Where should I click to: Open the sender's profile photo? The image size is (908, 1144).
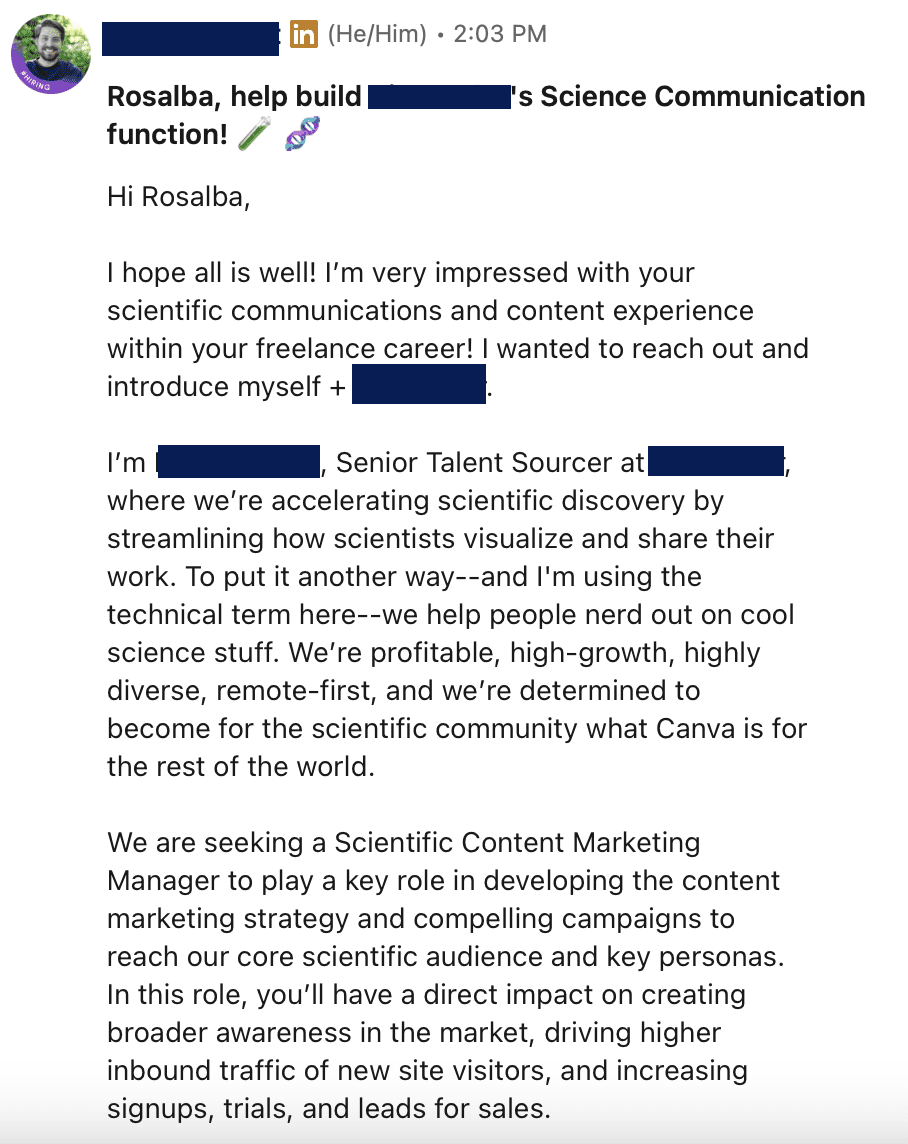pos(51,50)
